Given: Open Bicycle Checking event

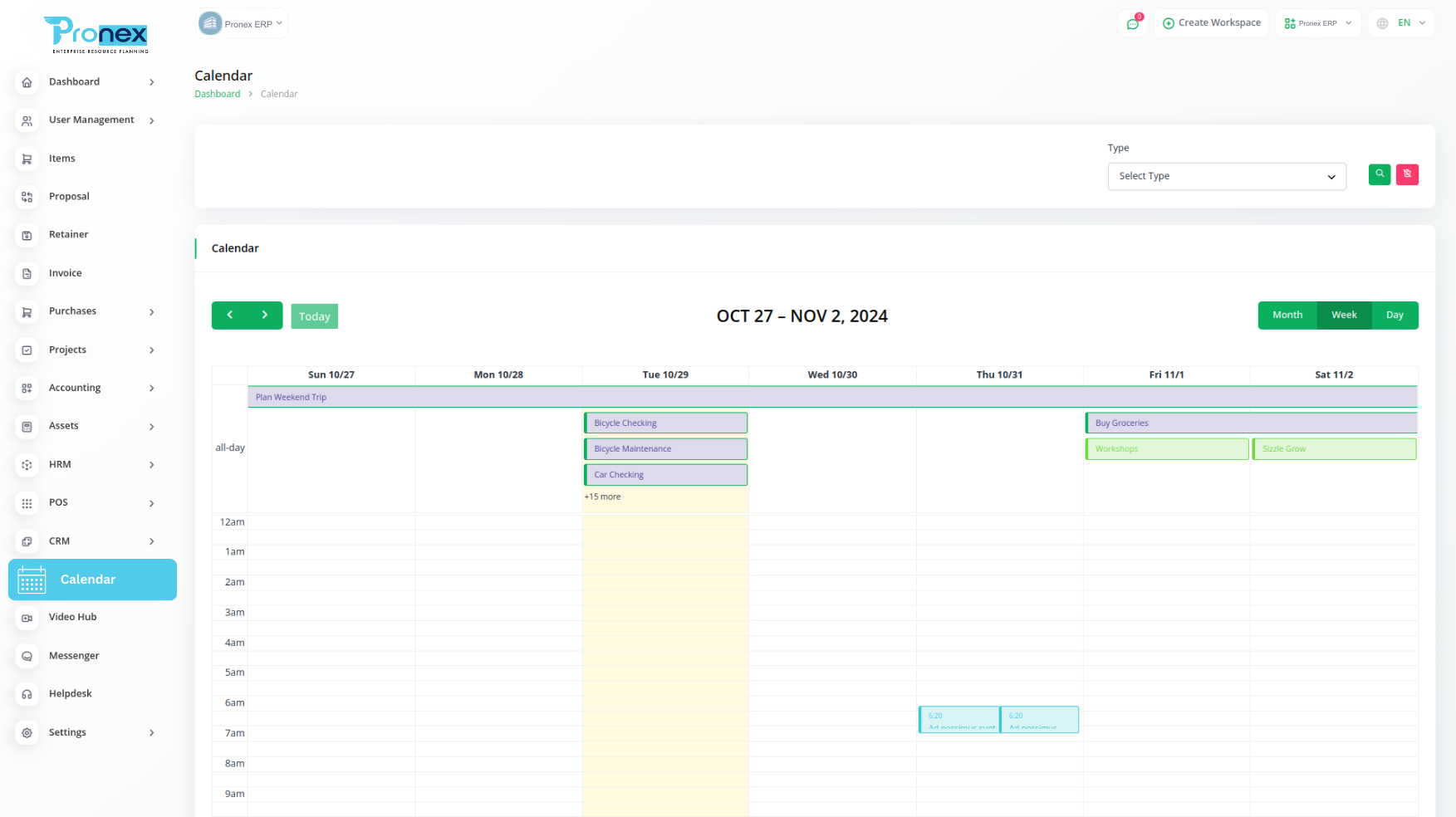Looking at the screenshot, I should point(665,423).
